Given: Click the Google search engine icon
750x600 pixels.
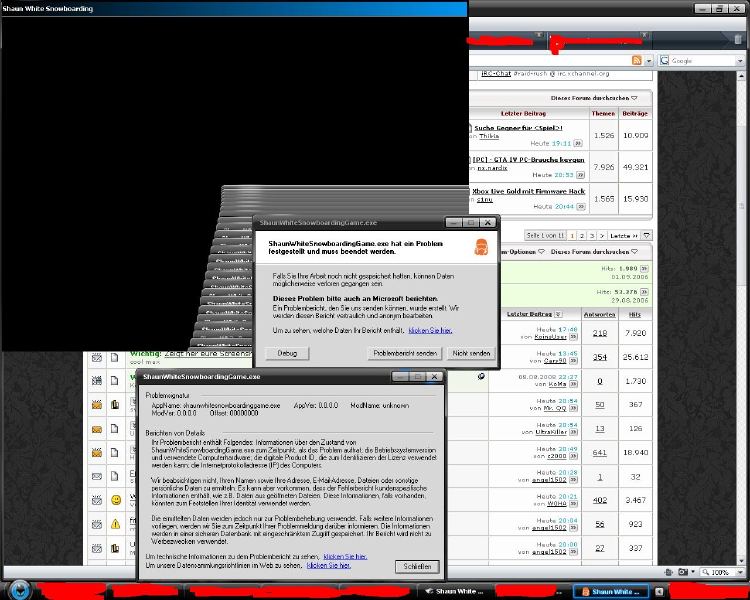Looking at the screenshot, I should click(664, 61).
